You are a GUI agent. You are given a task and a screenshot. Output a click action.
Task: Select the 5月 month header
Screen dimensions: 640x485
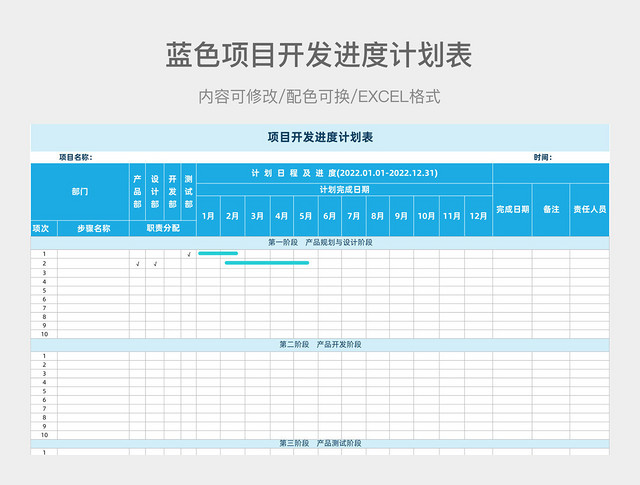point(306,216)
